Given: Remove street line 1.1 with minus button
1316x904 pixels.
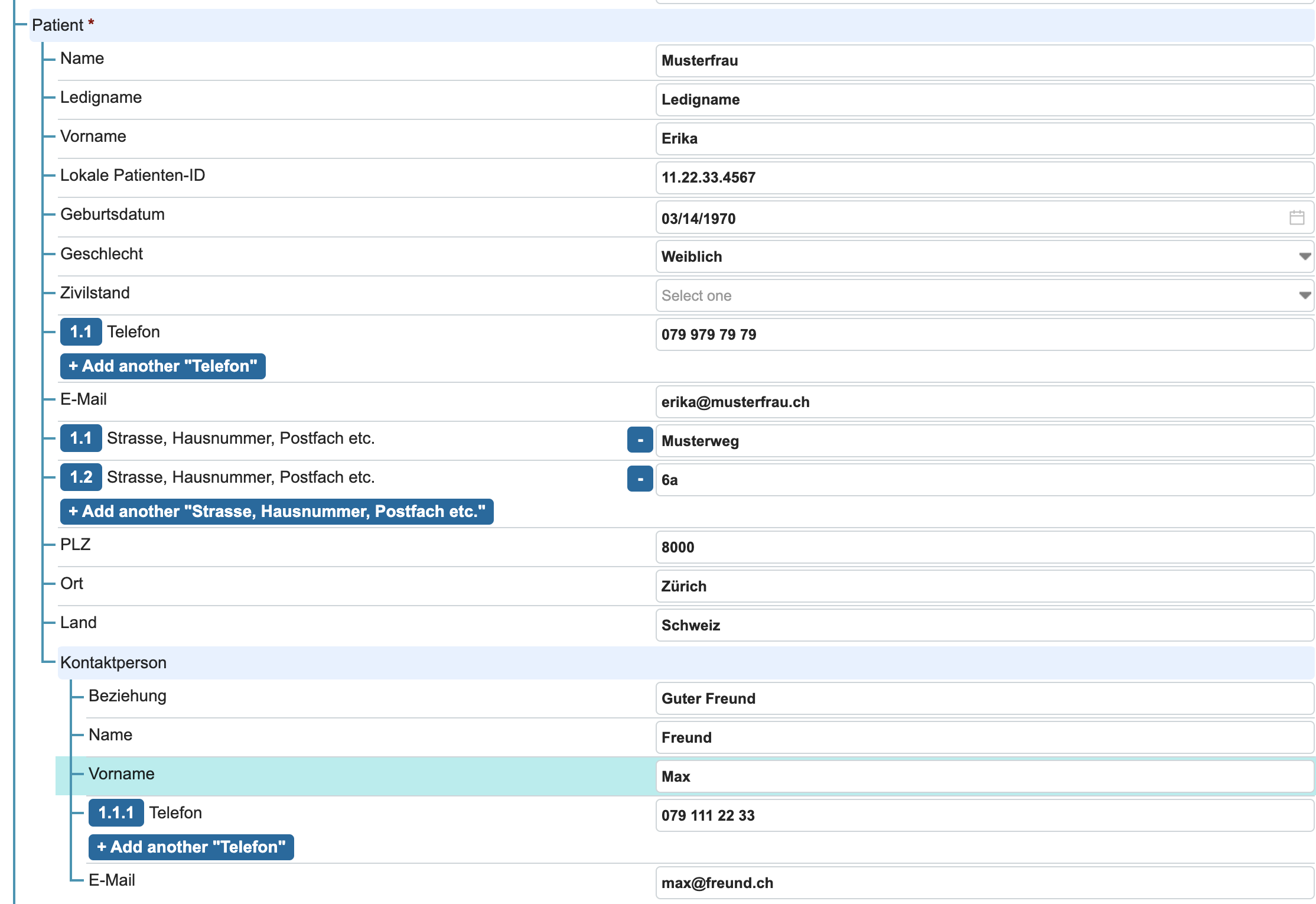Looking at the screenshot, I should 640,440.
